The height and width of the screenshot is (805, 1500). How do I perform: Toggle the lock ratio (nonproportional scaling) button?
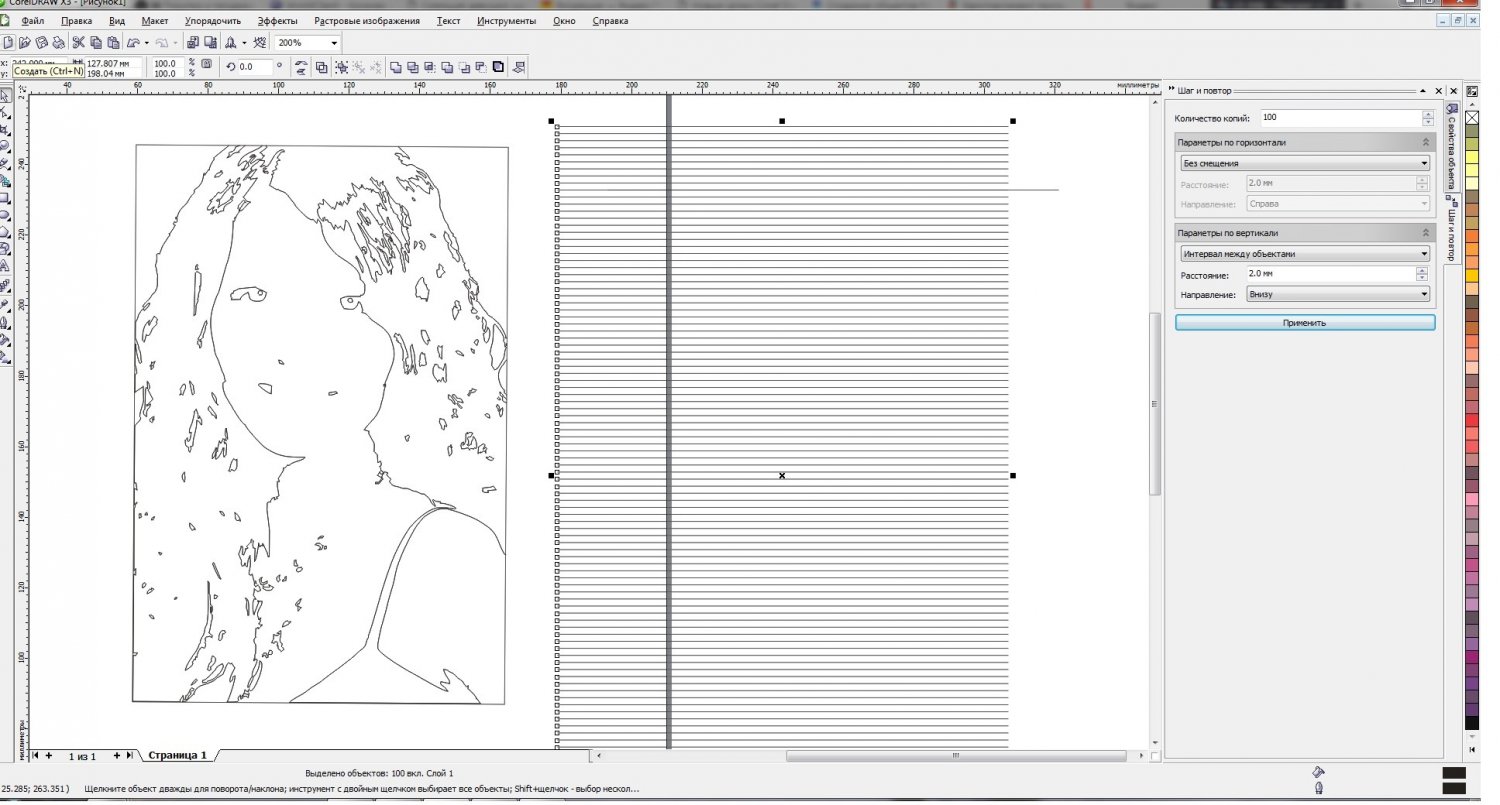coord(206,63)
